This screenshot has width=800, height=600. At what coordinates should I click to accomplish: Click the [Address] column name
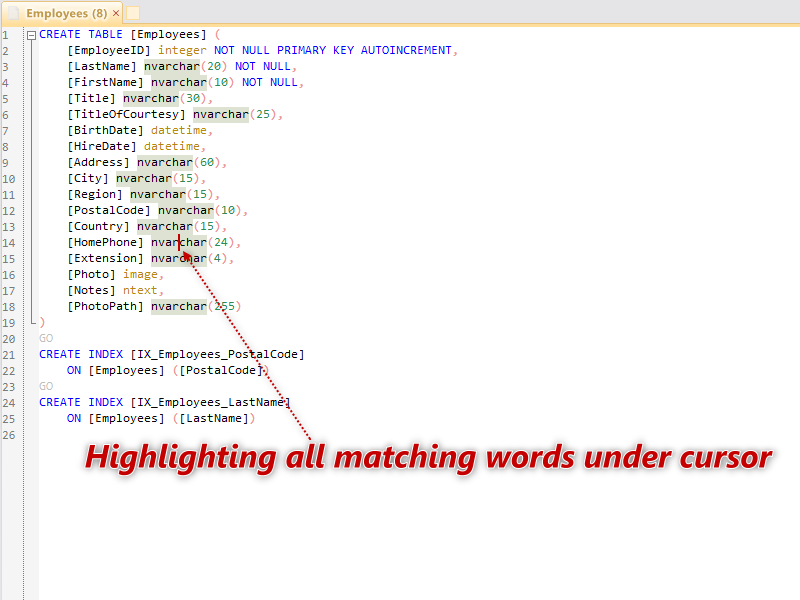pyautogui.click(x=98, y=162)
